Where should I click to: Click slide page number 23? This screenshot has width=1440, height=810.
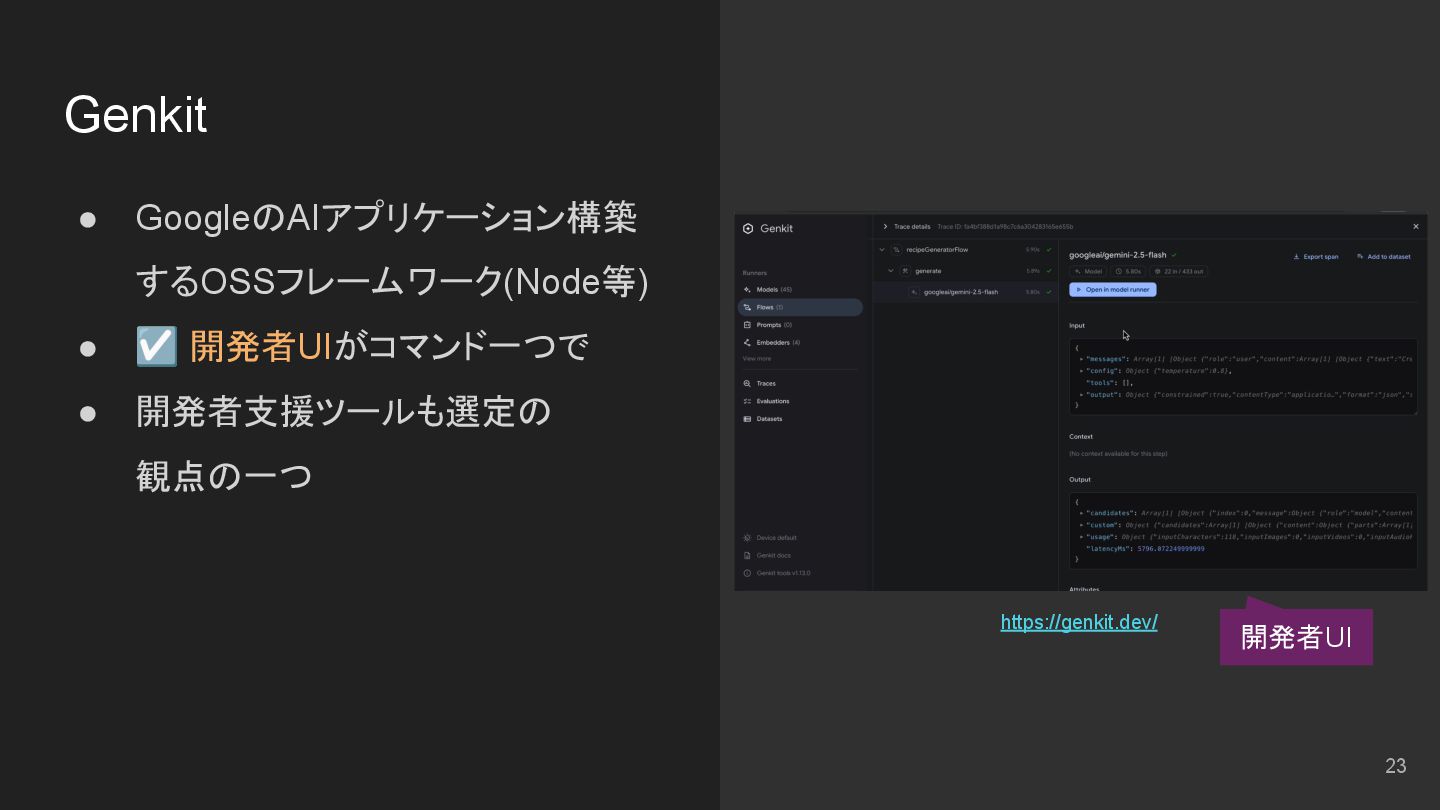click(x=1395, y=766)
